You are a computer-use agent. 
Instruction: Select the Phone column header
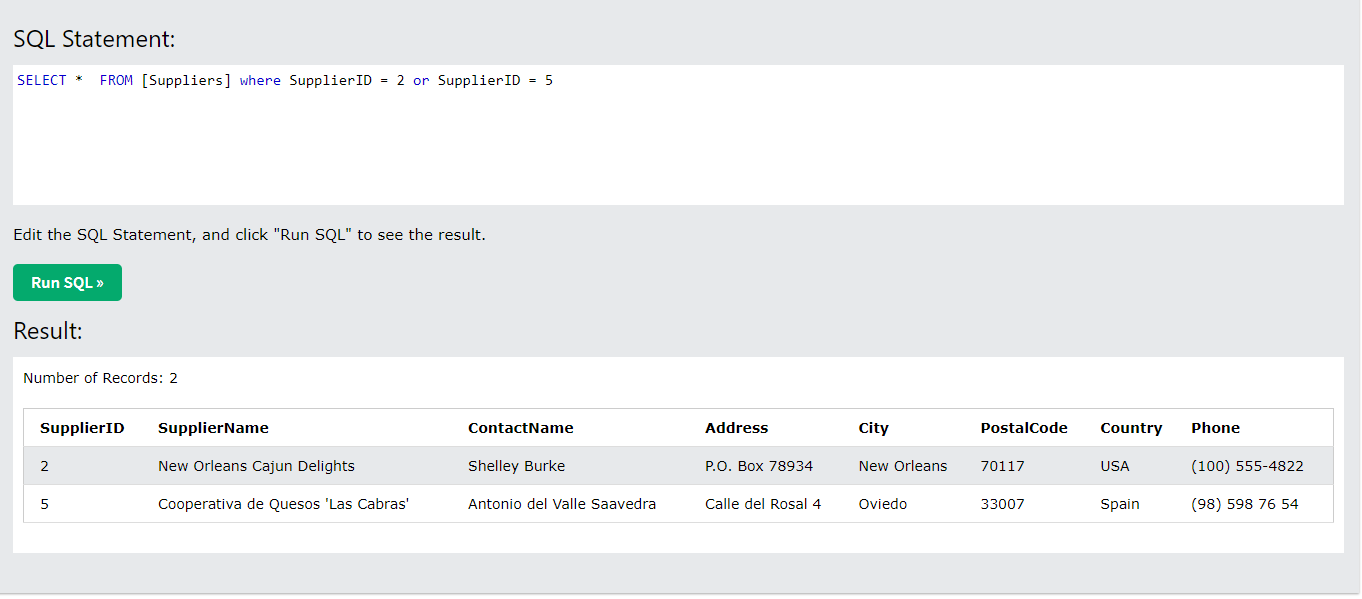1215,428
